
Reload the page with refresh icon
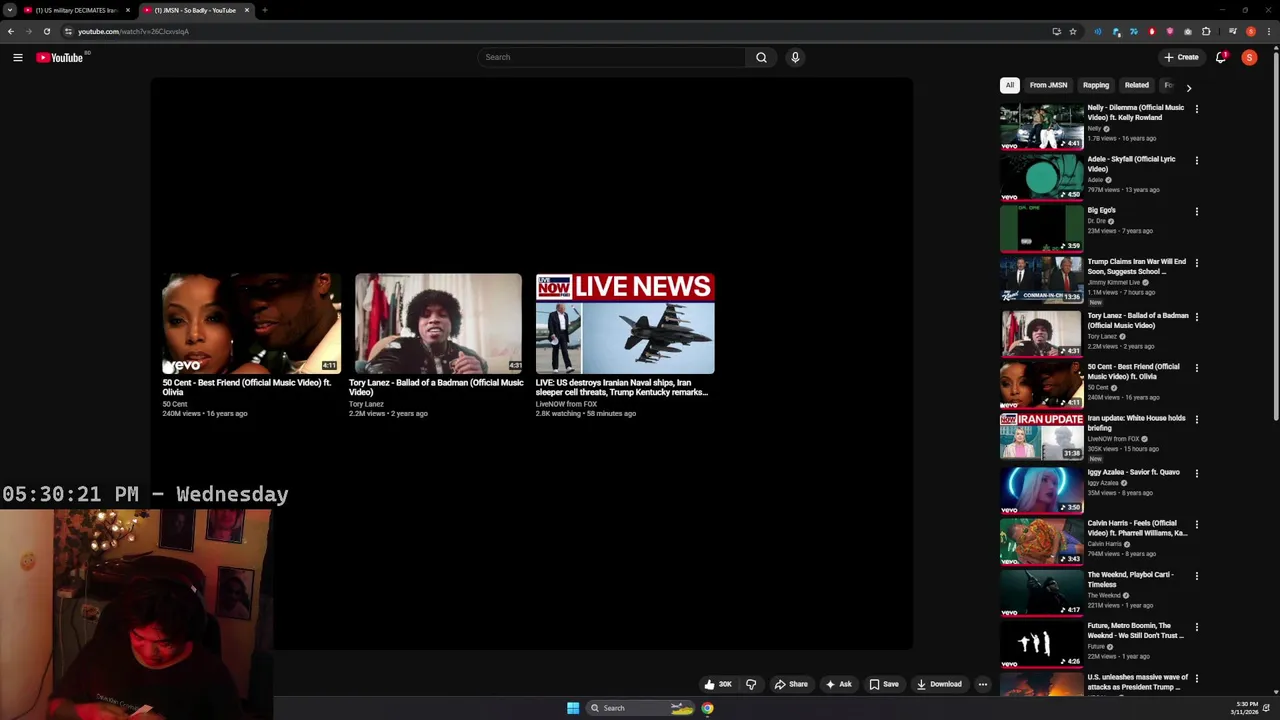point(46,31)
